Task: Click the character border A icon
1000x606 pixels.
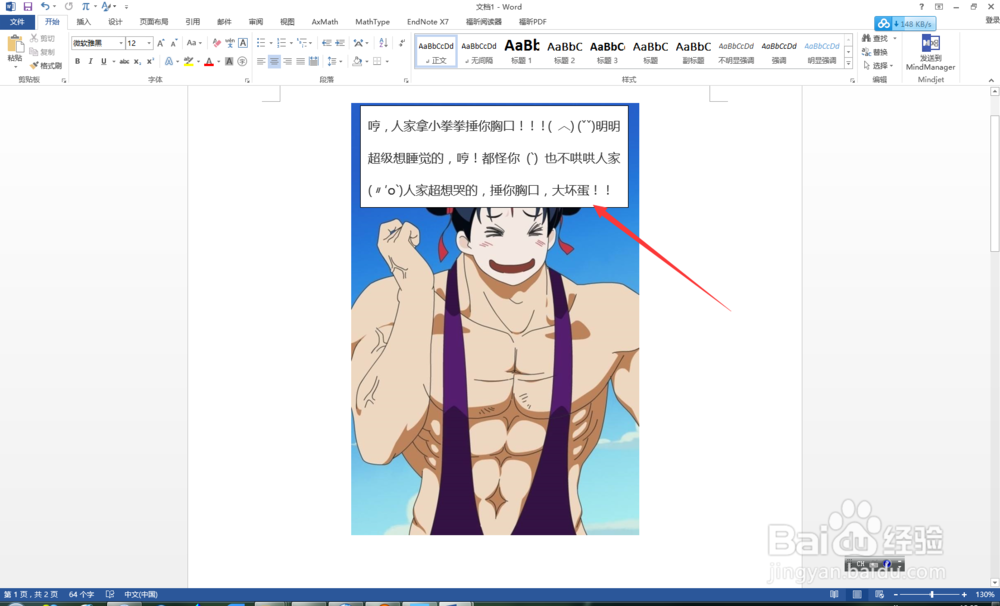Action: pyautogui.click(x=243, y=43)
